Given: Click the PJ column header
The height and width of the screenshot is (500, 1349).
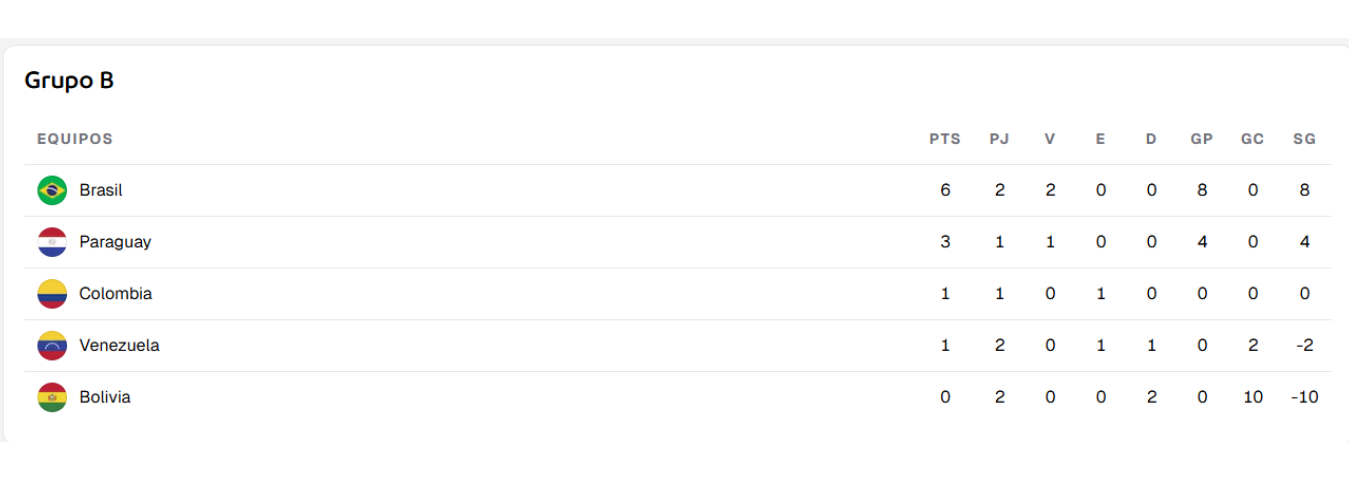Looking at the screenshot, I should click(x=1000, y=139).
